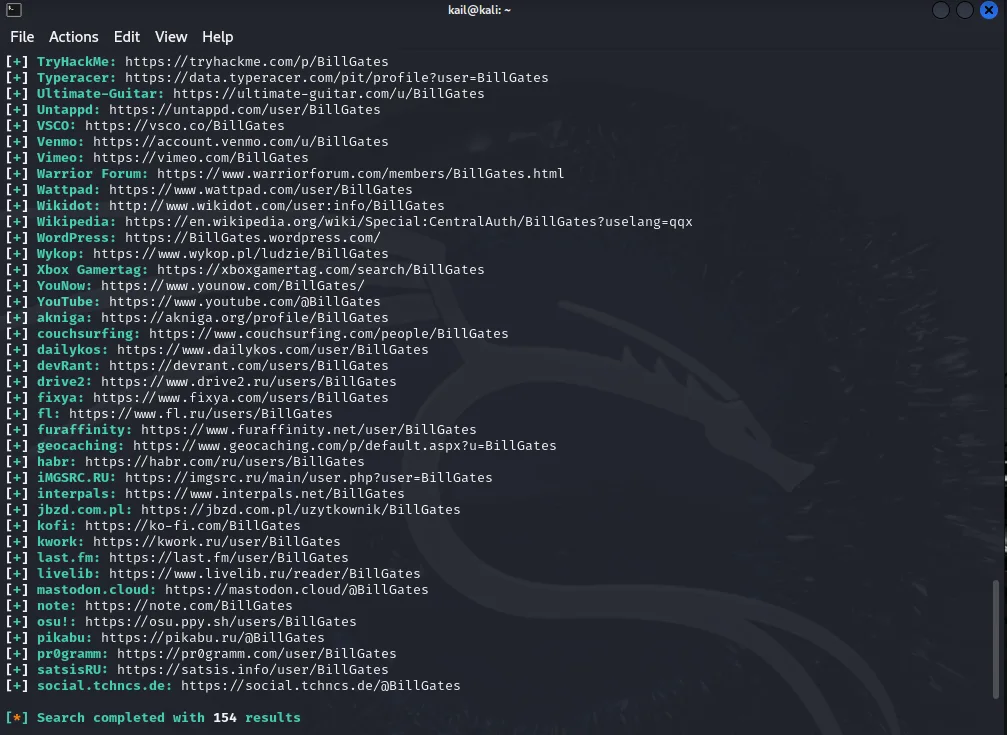Click the 'YouTube:' site label
The height and width of the screenshot is (735, 1007).
point(69,302)
